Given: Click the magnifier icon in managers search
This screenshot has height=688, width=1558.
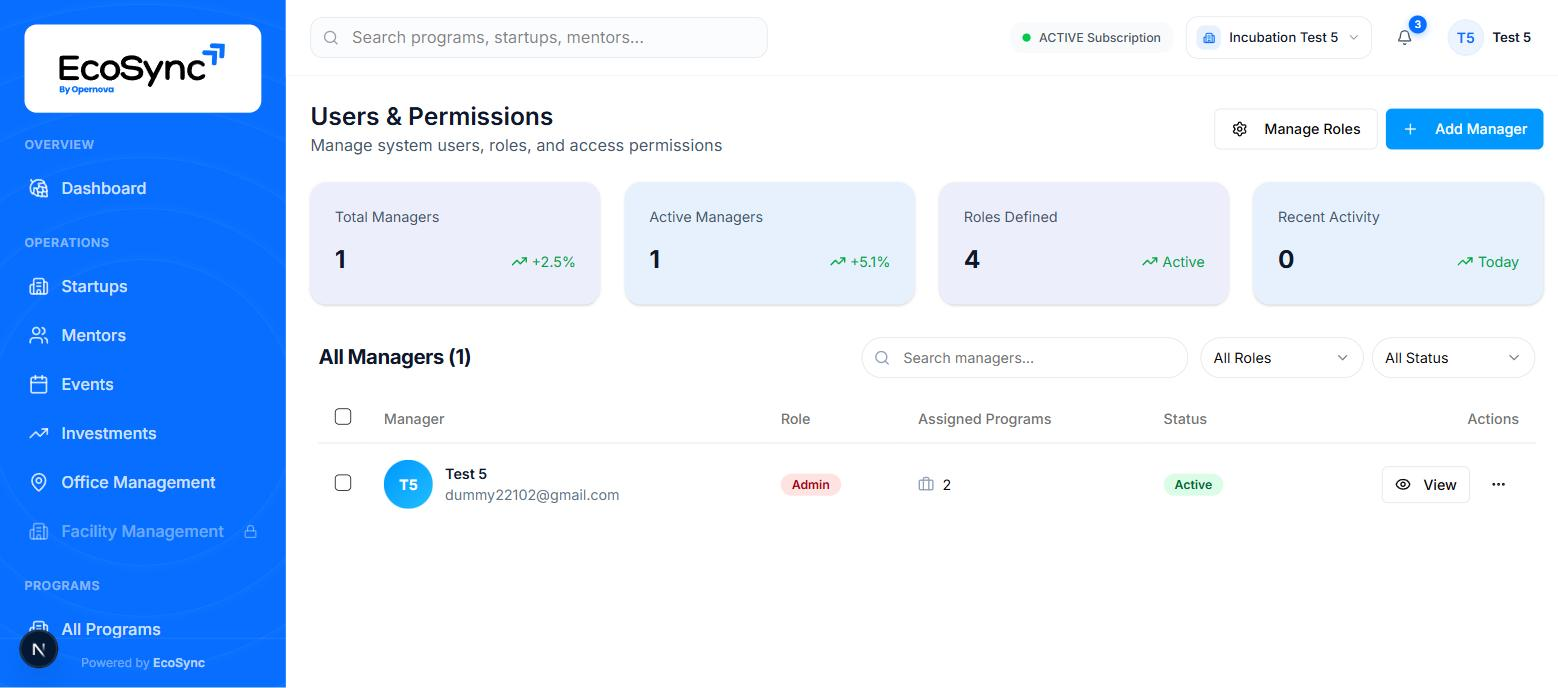Looking at the screenshot, I should [882, 358].
